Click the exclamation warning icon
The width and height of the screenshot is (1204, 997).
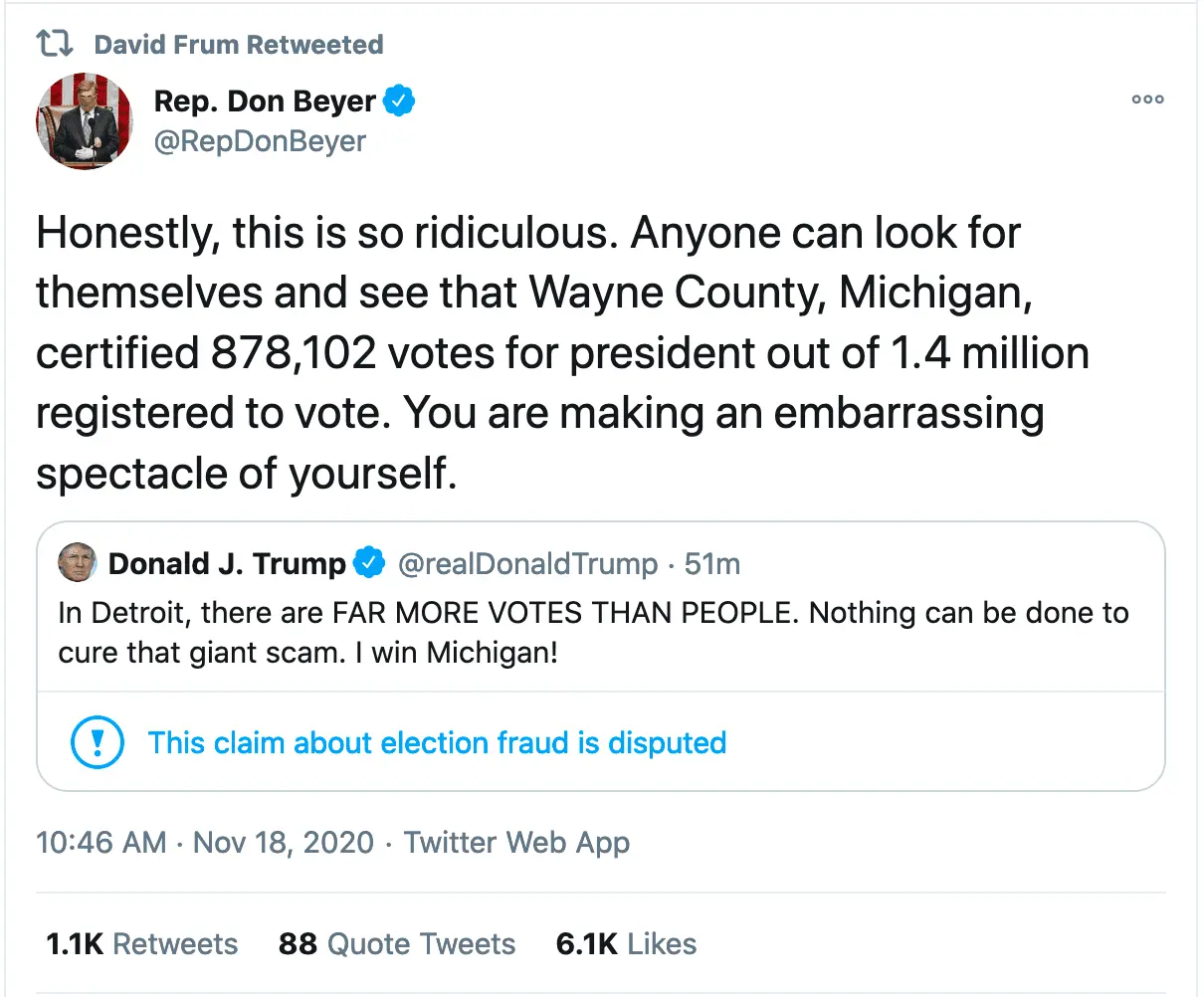click(98, 742)
